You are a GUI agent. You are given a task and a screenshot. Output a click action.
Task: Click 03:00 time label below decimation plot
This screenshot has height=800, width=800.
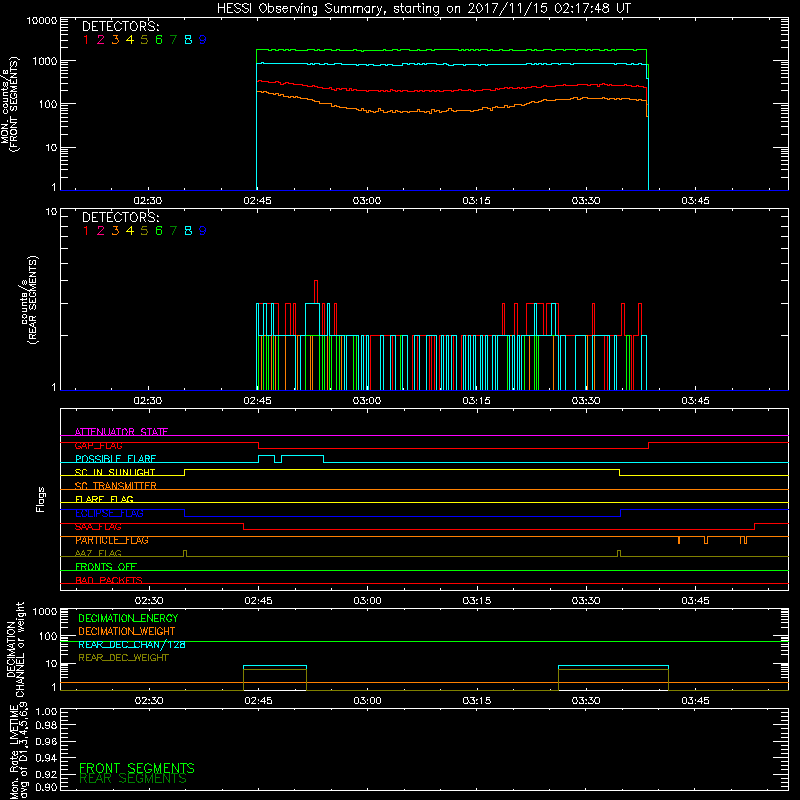[367, 701]
